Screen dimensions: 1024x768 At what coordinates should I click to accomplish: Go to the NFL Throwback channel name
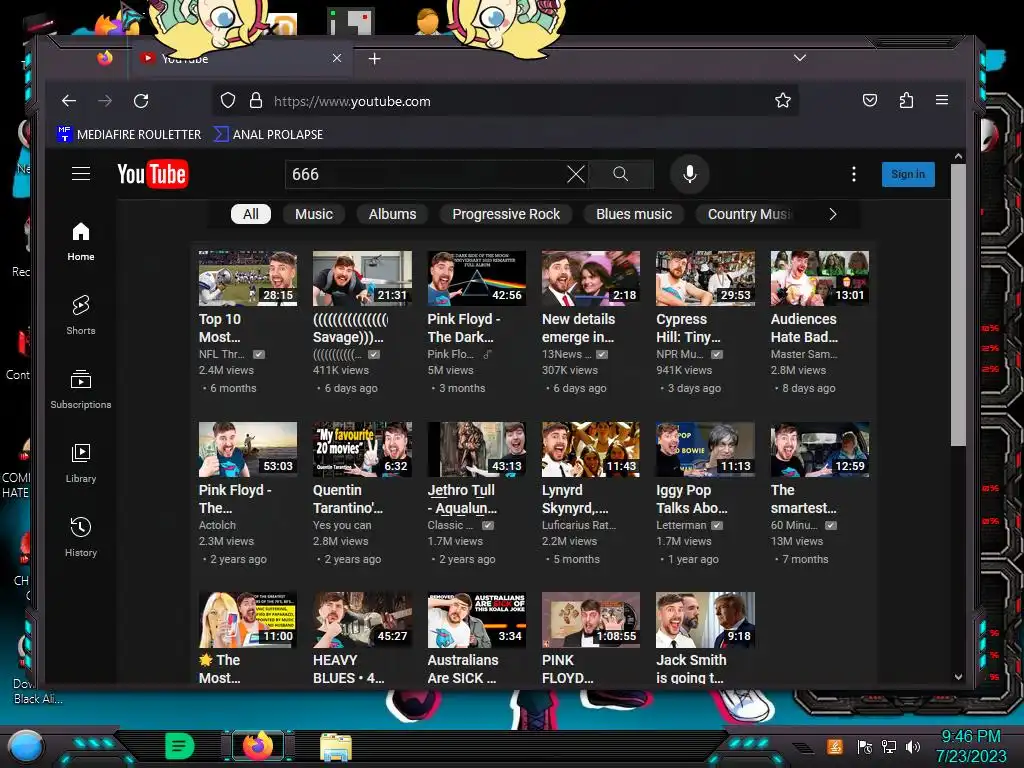coord(222,354)
